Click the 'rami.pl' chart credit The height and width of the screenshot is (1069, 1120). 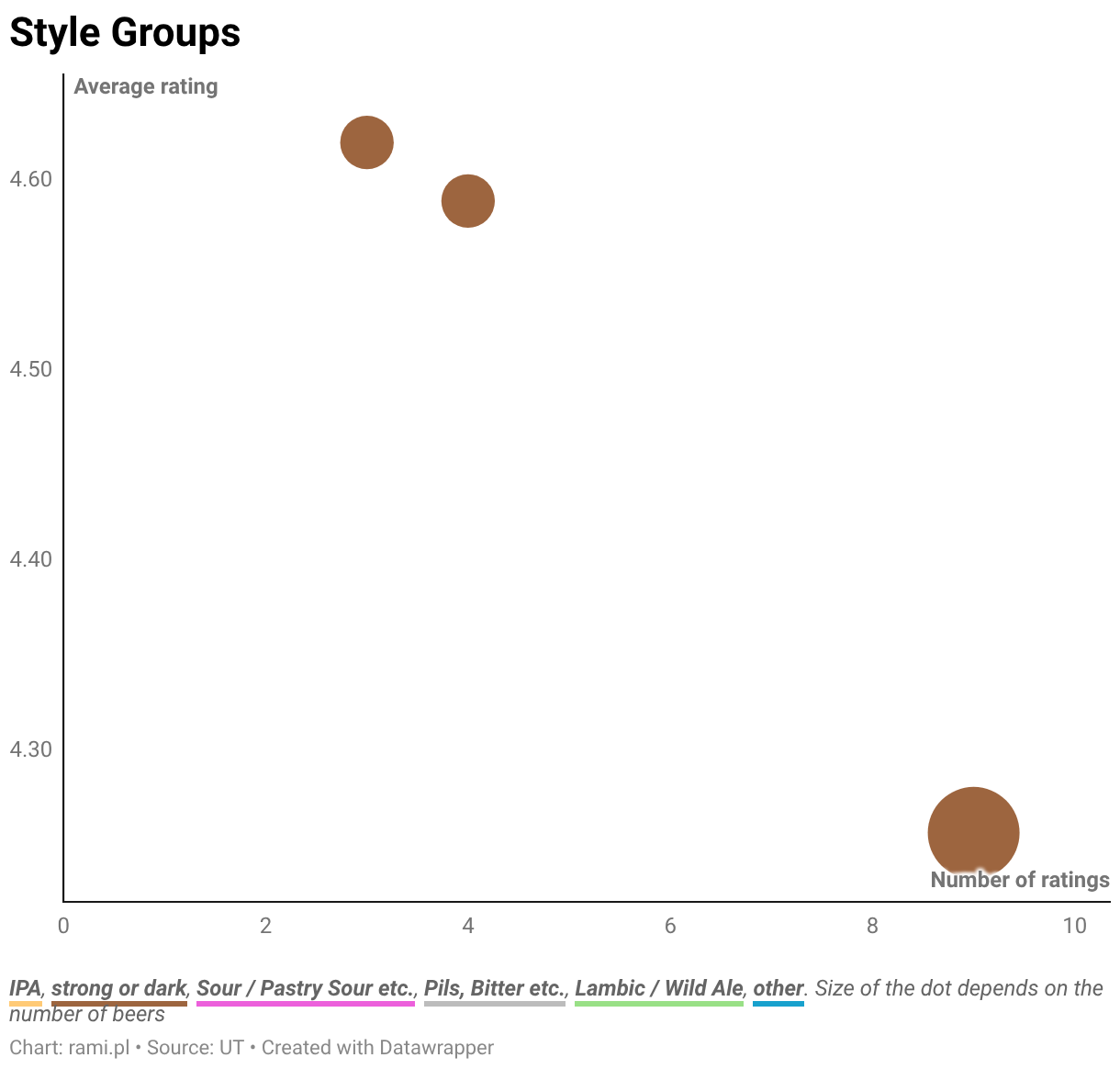[98, 1048]
